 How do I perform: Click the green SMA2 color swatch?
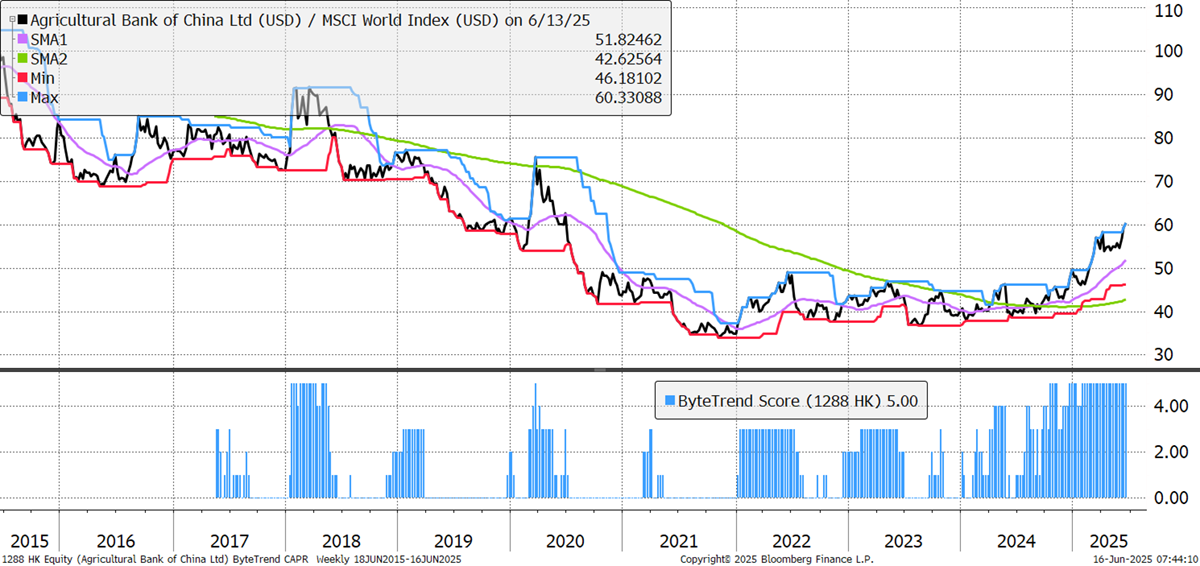[23, 59]
